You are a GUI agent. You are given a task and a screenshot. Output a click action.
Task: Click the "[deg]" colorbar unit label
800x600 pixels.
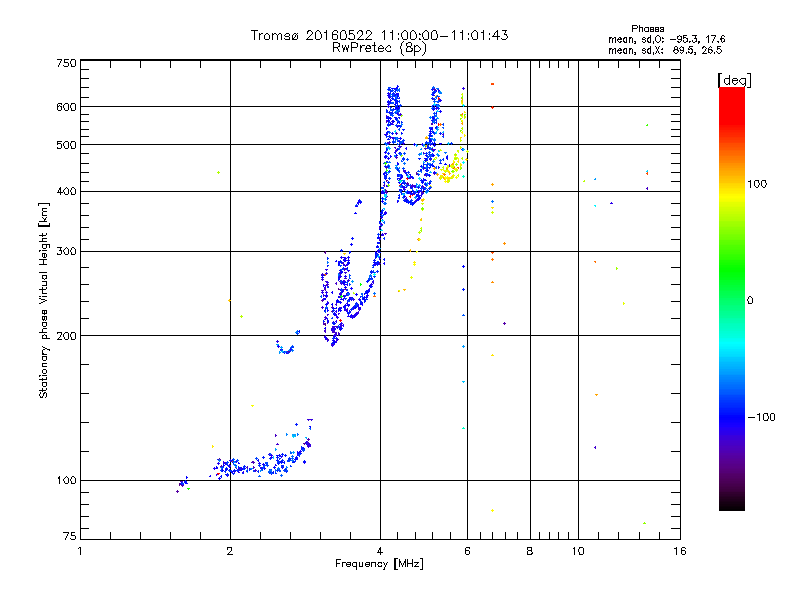pos(734,80)
